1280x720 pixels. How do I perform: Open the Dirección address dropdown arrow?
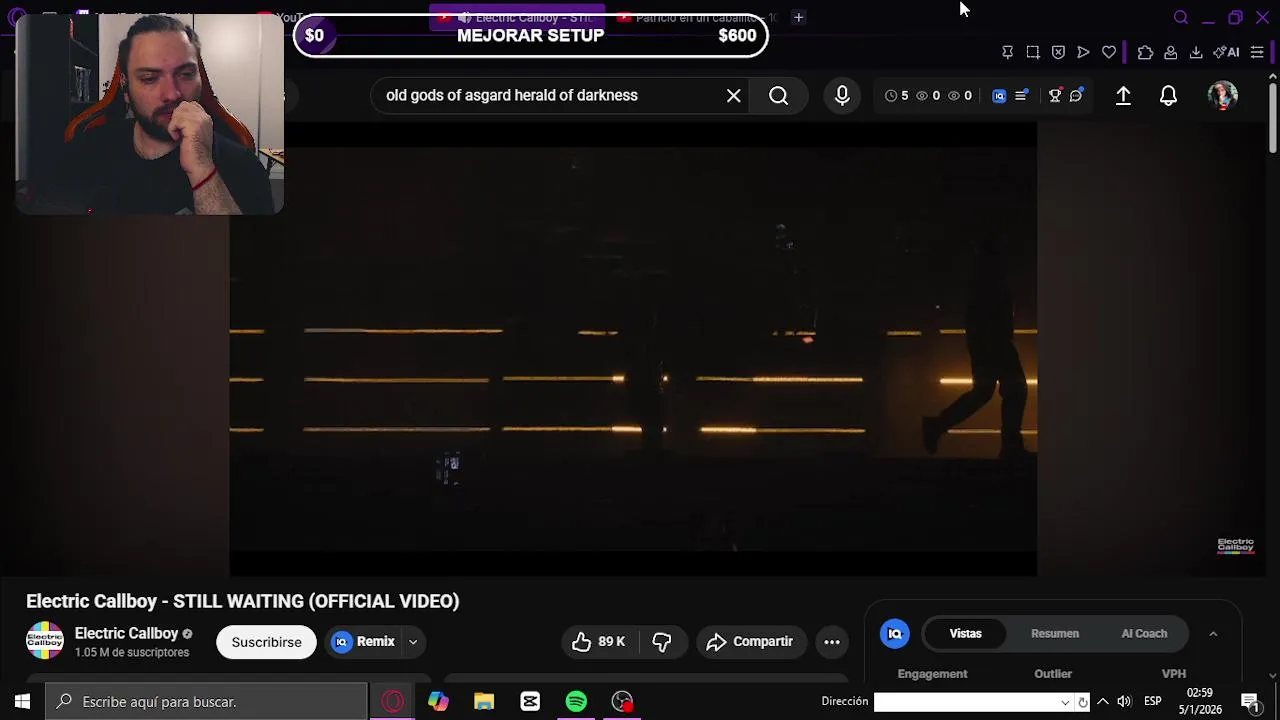tap(1065, 702)
